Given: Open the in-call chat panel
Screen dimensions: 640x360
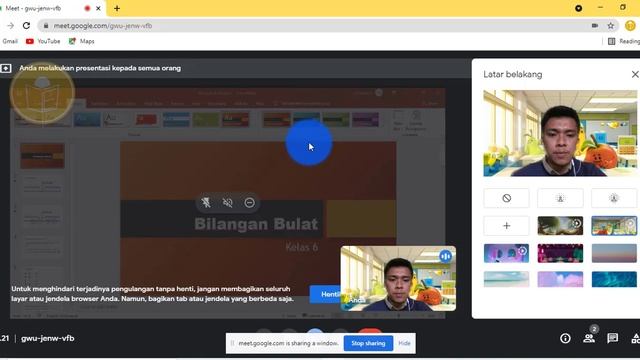Looking at the screenshot, I should point(613,338).
